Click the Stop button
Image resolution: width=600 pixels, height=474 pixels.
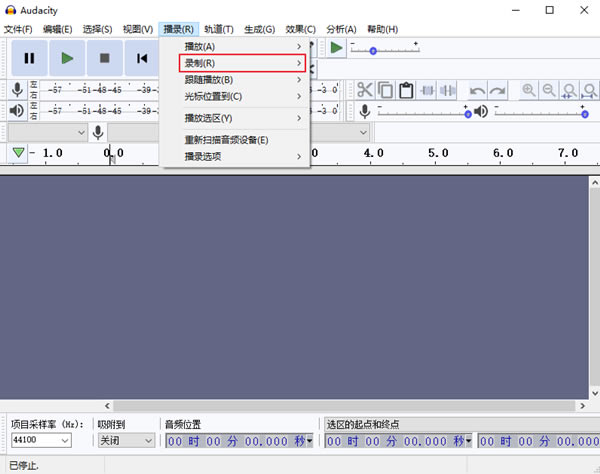point(104,58)
